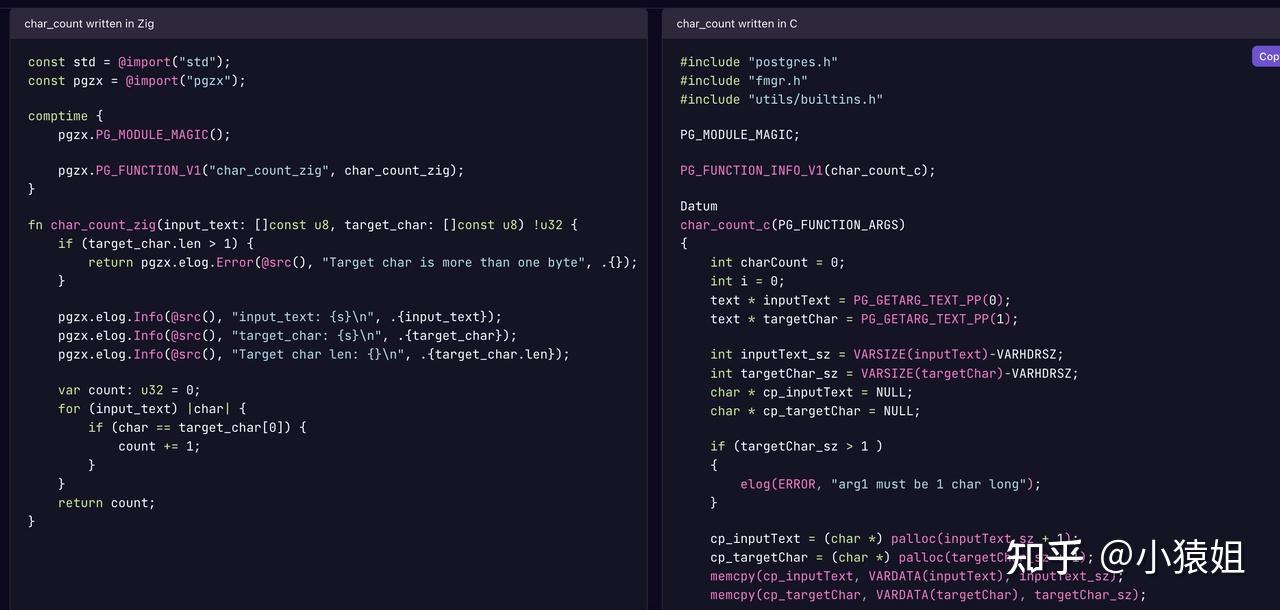Click the '#include "utils/builtins.h"' line
This screenshot has height=610, width=1280.
click(x=782, y=99)
